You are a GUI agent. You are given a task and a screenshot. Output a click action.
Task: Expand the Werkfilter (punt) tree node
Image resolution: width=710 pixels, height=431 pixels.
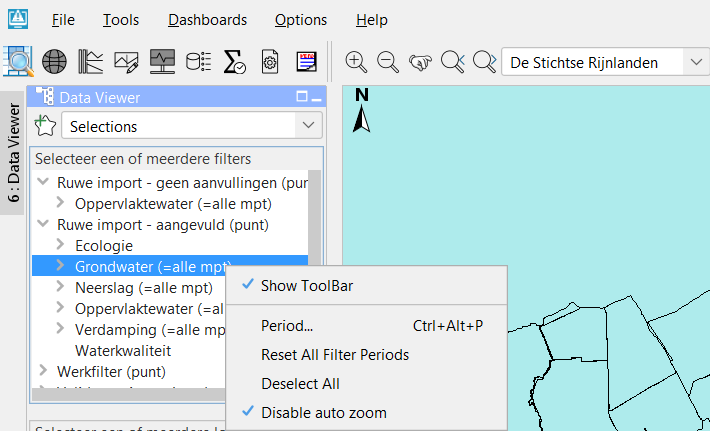[x=43, y=372]
